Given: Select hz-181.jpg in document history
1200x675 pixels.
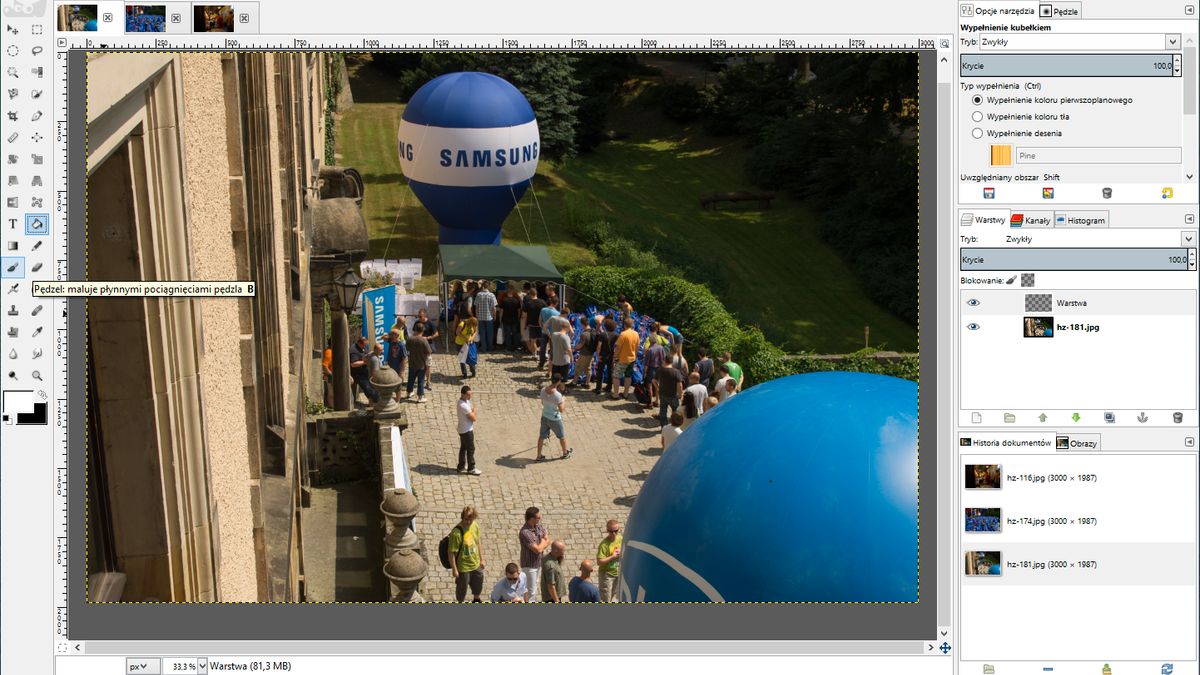Looking at the screenshot, I should (x=1078, y=564).
